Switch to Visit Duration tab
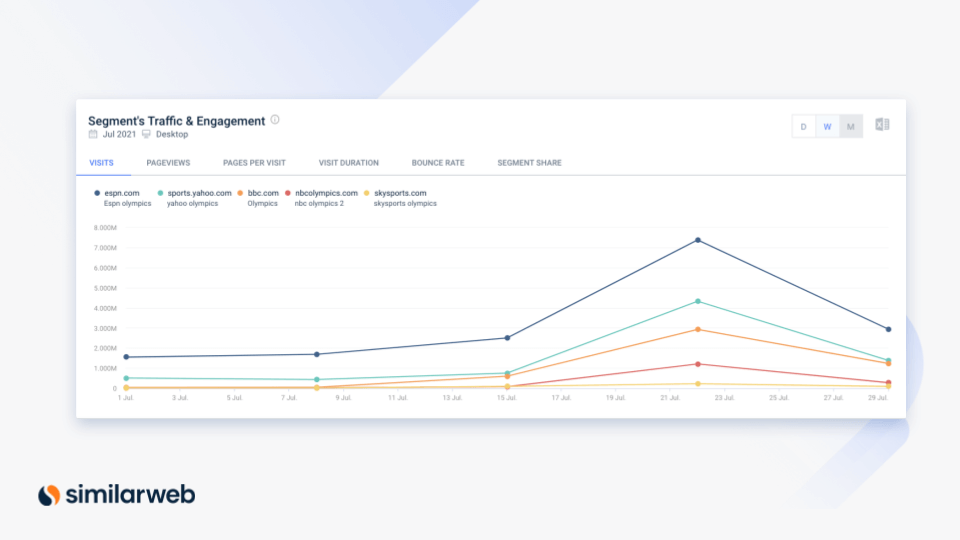Image resolution: width=960 pixels, height=540 pixels. click(x=348, y=163)
